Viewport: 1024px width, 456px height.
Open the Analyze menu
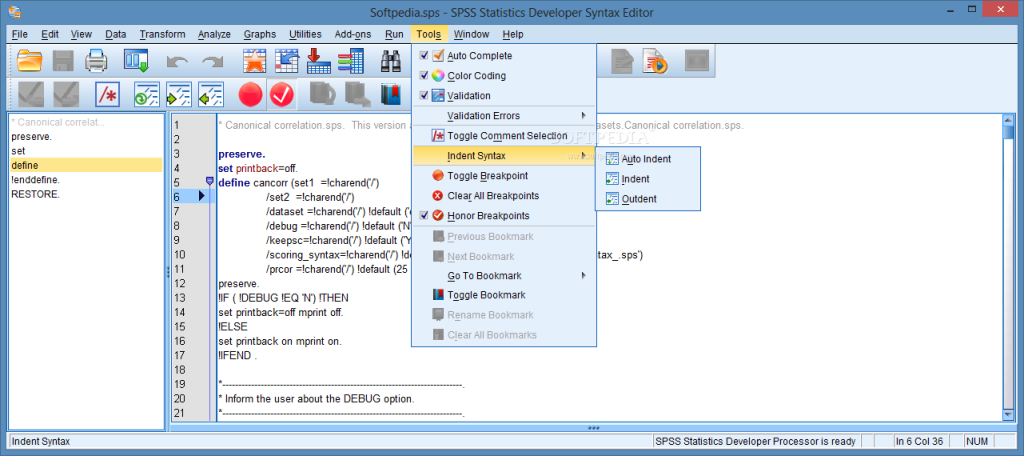pyautogui.click(x=214, y=34)
